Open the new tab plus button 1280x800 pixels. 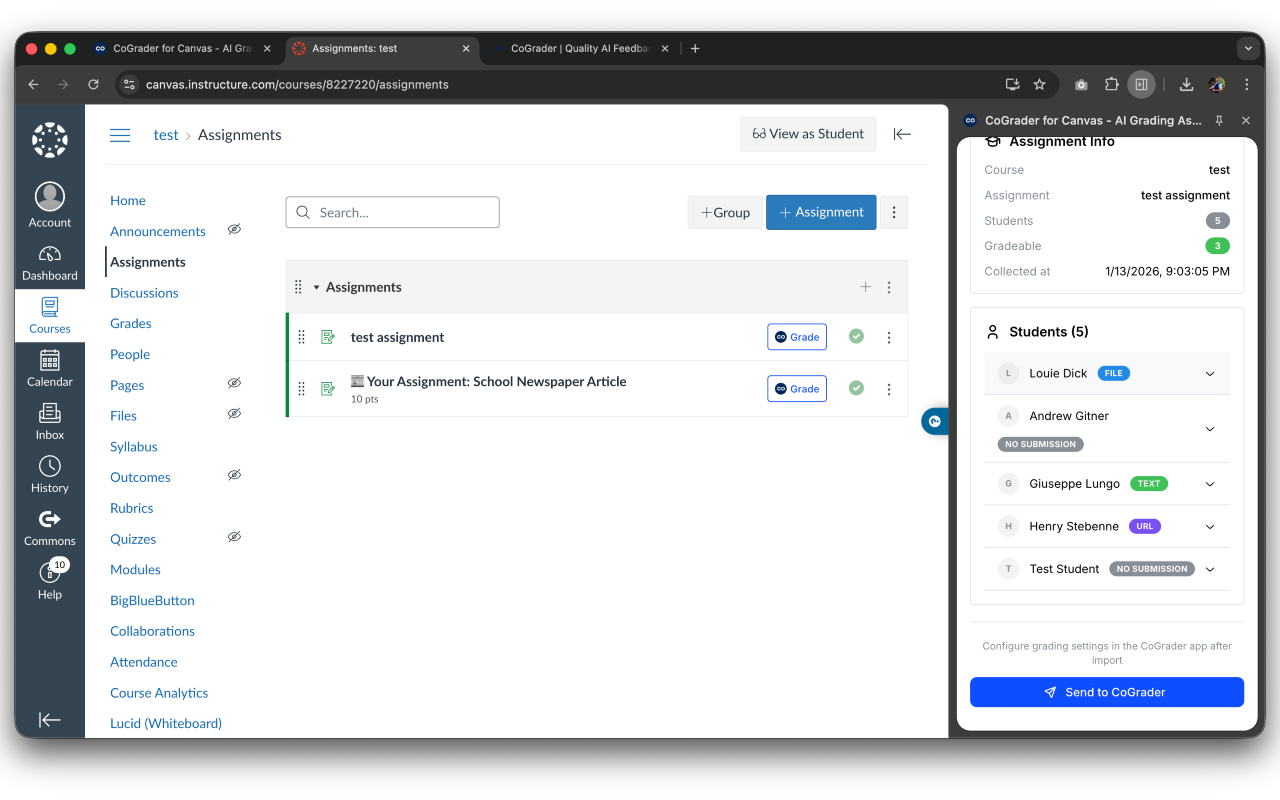pos(695,48)
